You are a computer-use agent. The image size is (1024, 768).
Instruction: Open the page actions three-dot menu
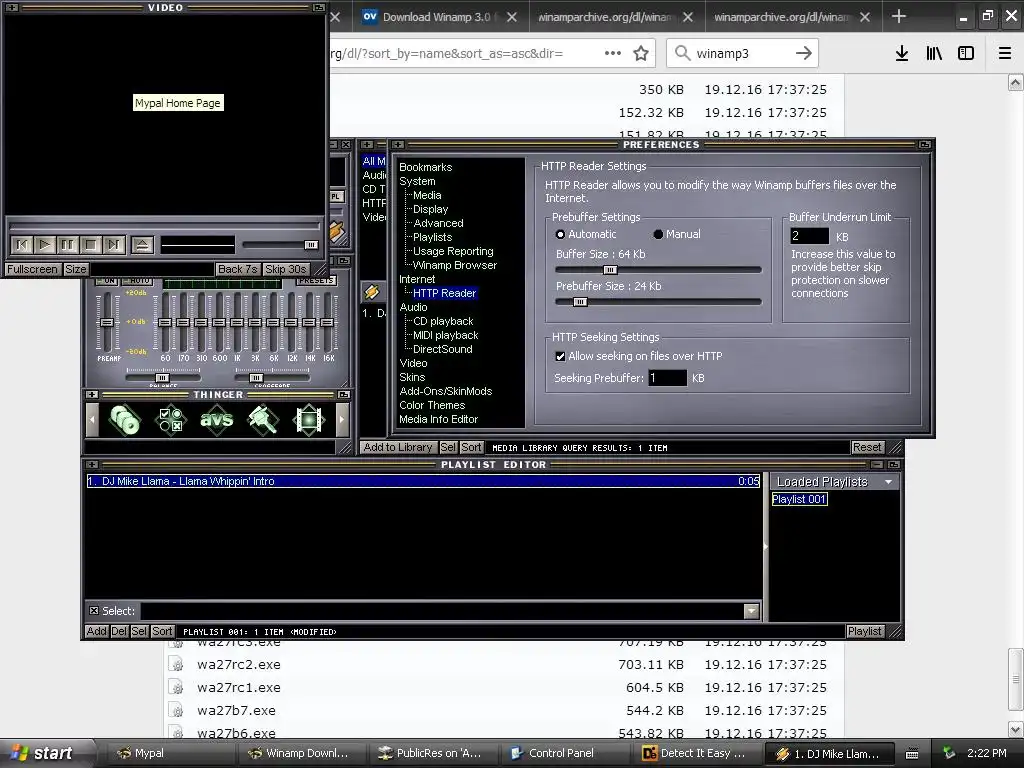[x=613, y=54]
